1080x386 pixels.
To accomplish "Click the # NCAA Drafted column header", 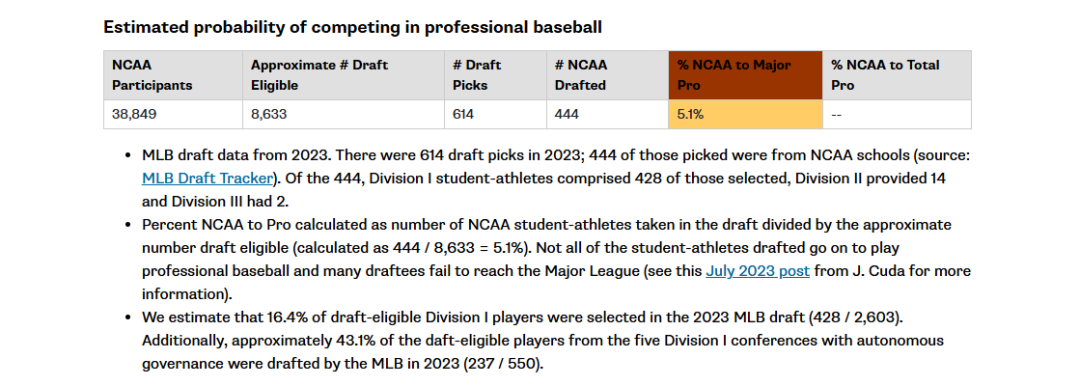I will [608, 75].
